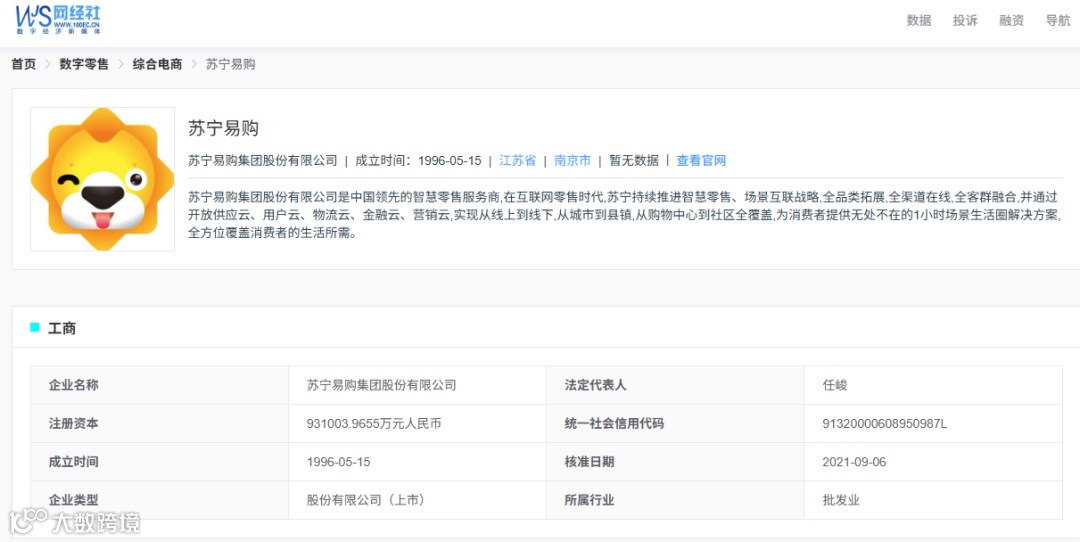
Task: Select the 企业类型 label cell
Action: pos(160,500)
